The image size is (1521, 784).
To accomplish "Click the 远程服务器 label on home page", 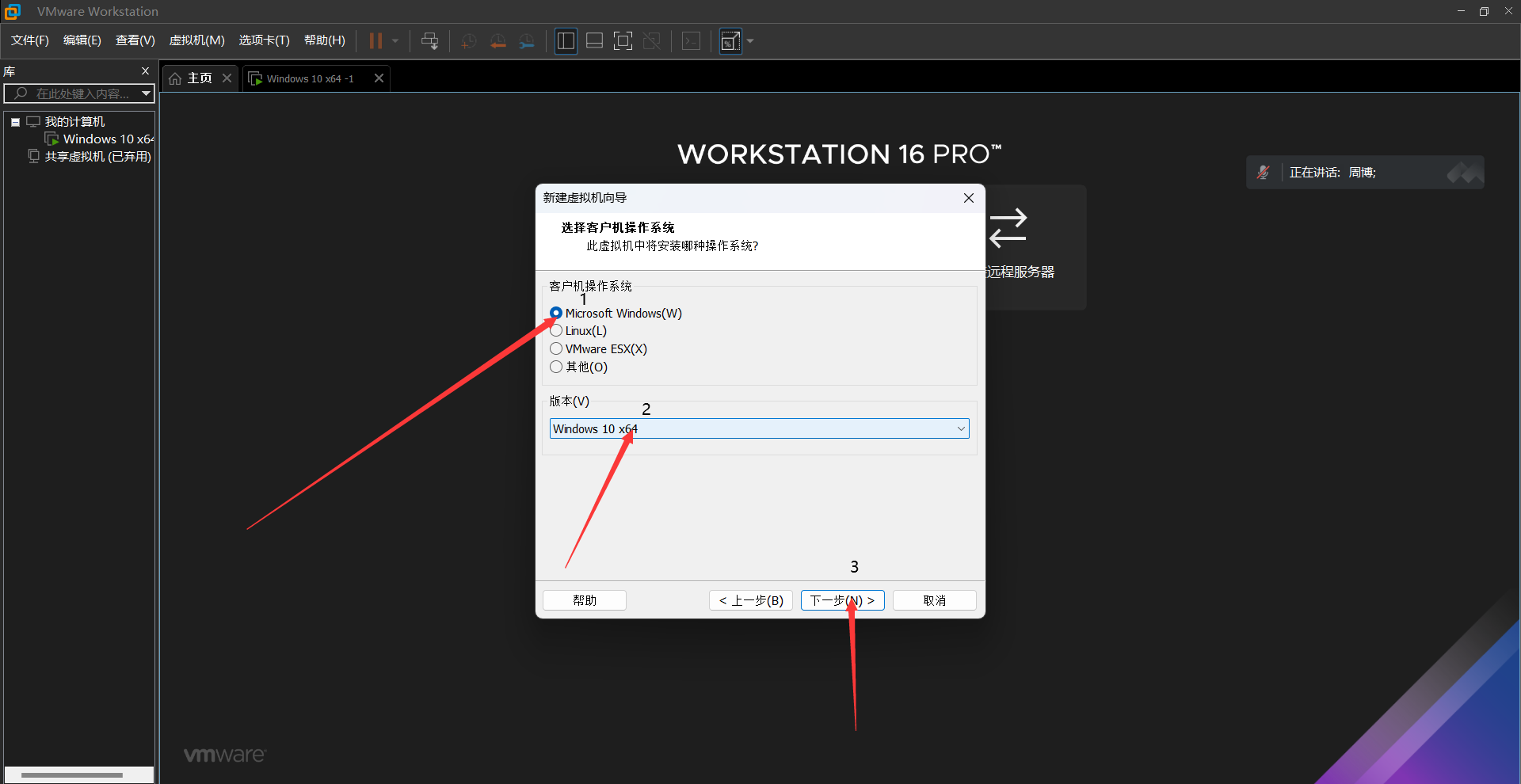I will 1020,272.
